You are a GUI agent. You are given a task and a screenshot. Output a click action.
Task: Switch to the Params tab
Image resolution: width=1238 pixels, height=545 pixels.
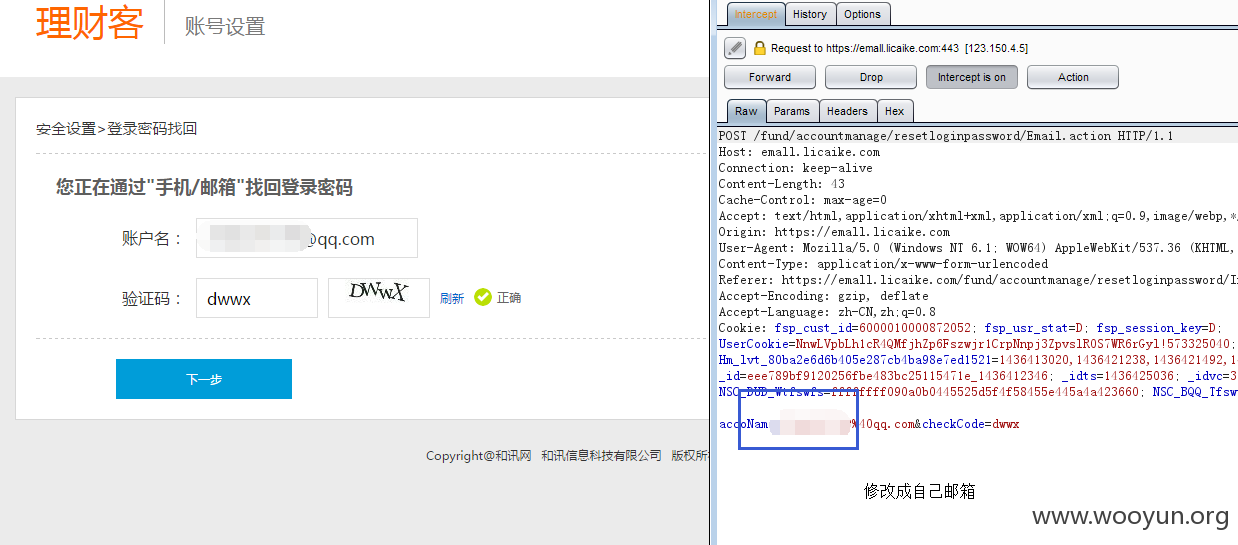792,111
